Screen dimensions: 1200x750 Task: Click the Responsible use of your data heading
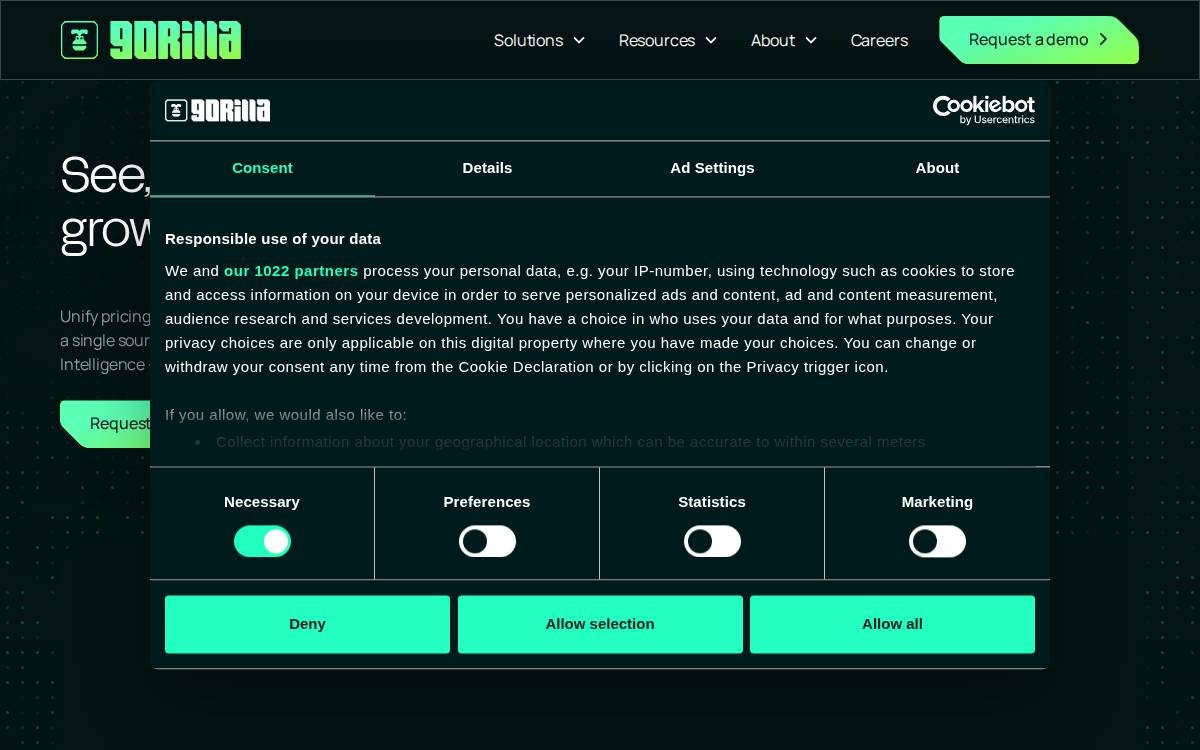(273, 239)
